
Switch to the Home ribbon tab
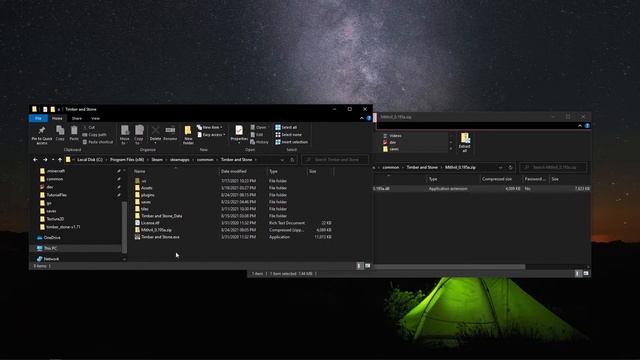pos(57,118)
